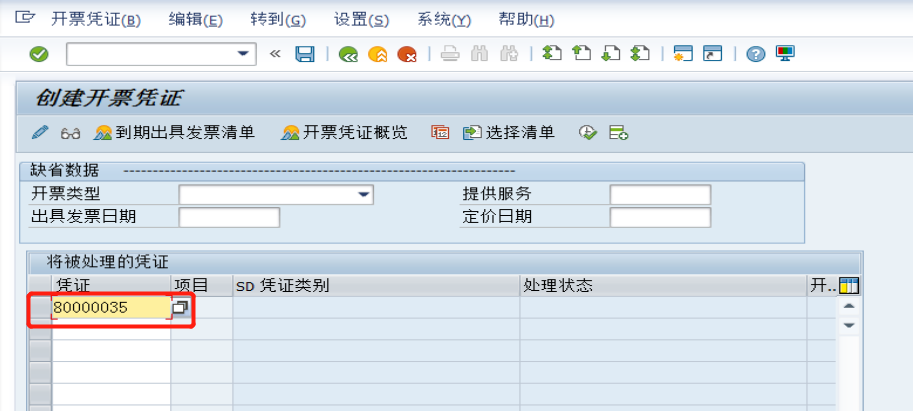Click the table column settings icon
913x411 pixels.
point(849,285)
